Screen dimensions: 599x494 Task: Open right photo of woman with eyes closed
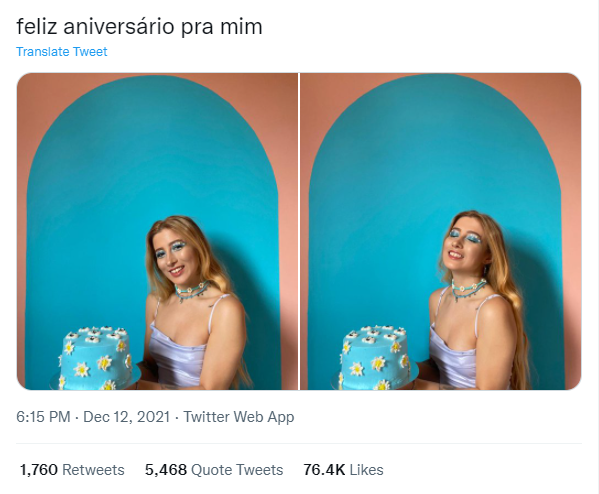(x=440, y=231)
